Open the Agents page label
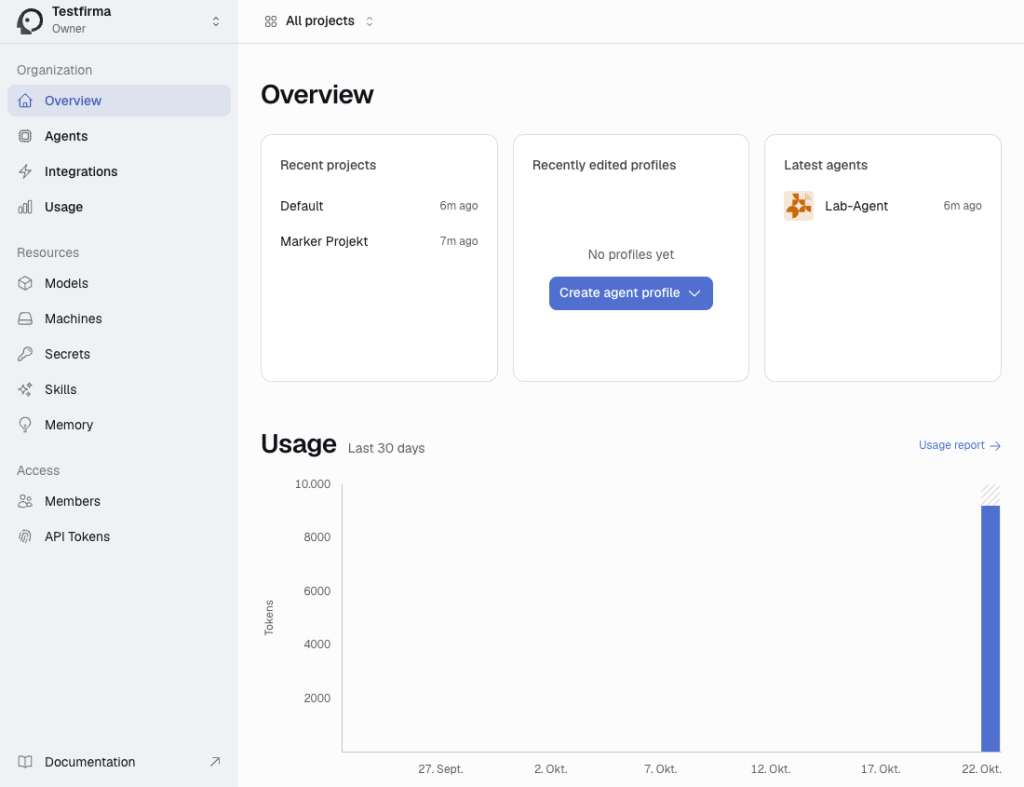This screenshot has height=787, width=1024. pyautogui.click(x=66, y=136)
